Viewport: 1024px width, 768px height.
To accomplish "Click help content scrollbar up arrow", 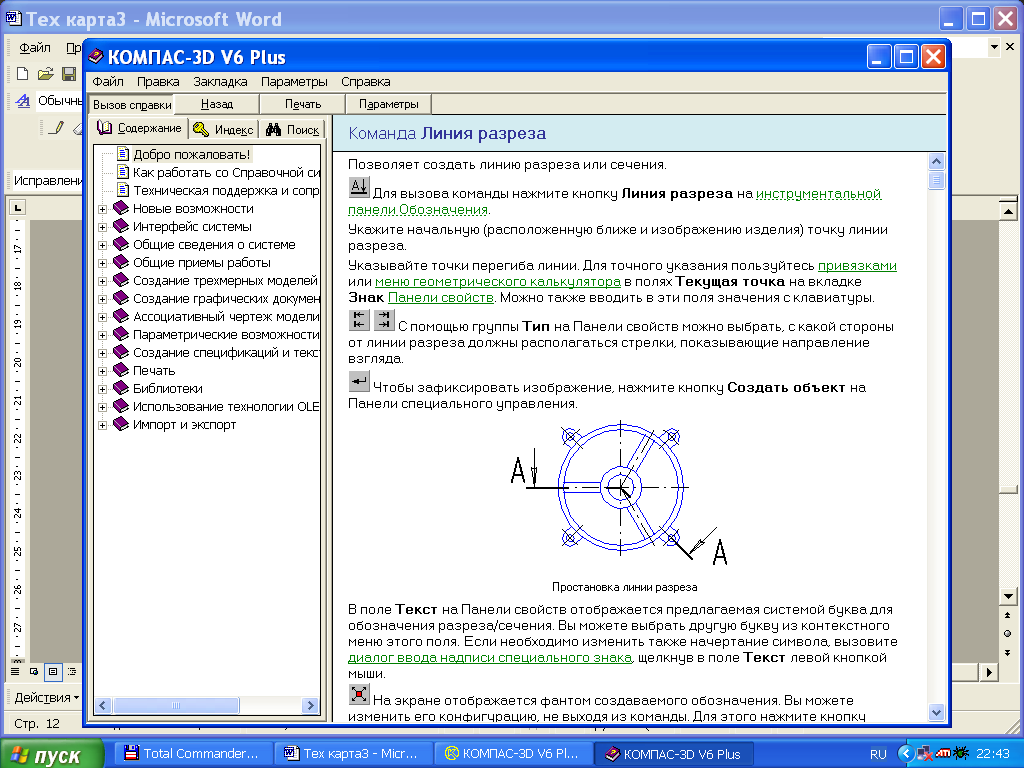I will pyautogui.click(x=936, y=161).
